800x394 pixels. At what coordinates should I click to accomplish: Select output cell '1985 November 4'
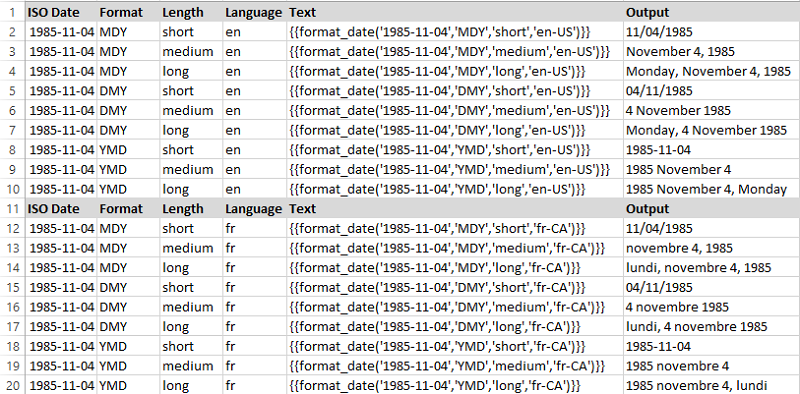point(711,169)
